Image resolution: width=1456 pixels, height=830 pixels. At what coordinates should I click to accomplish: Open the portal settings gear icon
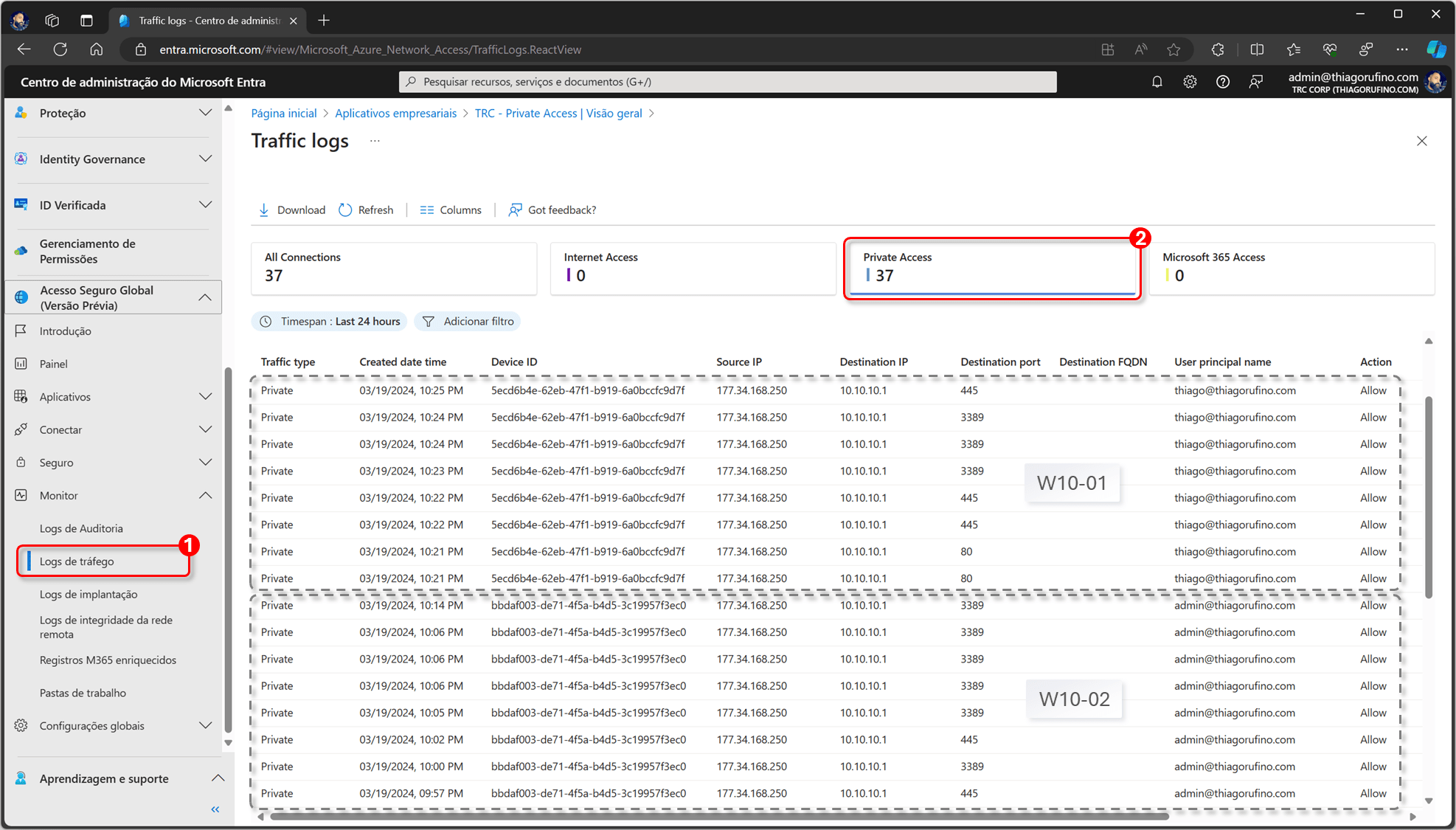(x=1190, y=82)
